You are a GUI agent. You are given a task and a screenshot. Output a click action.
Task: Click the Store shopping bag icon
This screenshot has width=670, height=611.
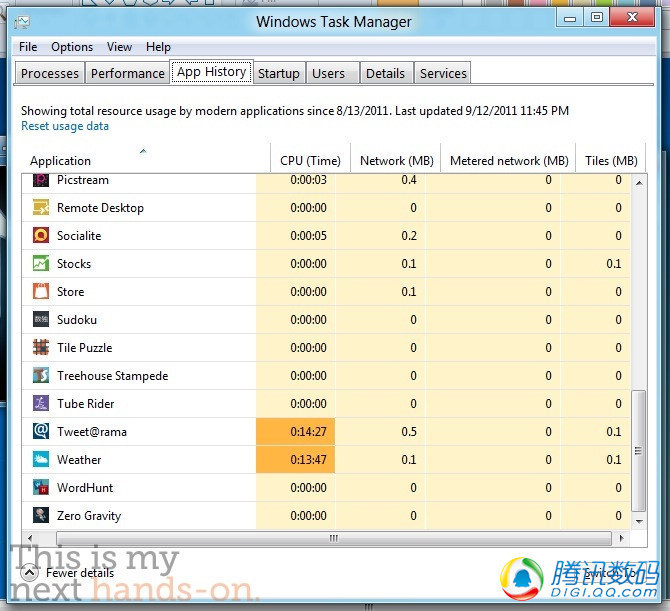pos(41,291)
